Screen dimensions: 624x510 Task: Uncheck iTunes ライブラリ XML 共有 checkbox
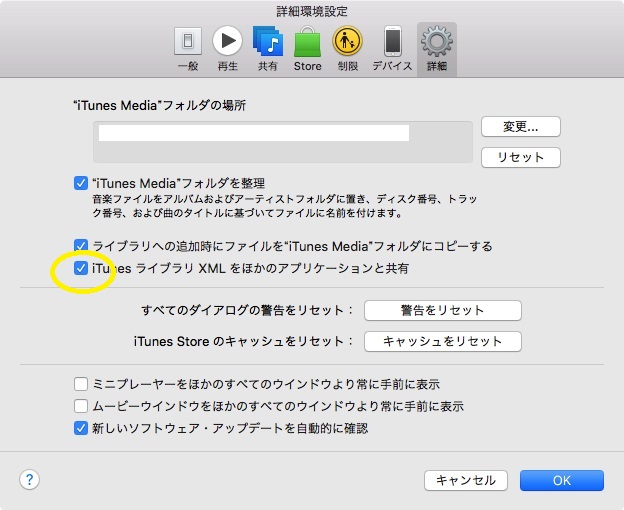(x=81, y=268)
